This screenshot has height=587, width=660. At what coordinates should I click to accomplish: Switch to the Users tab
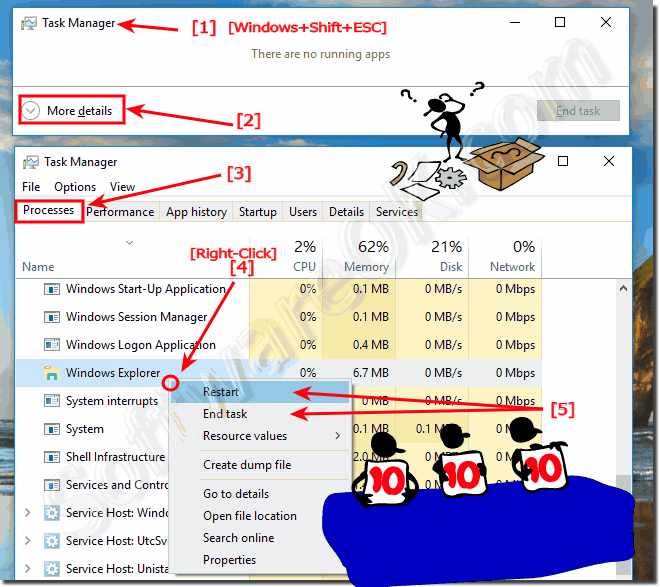click(303, 212)
